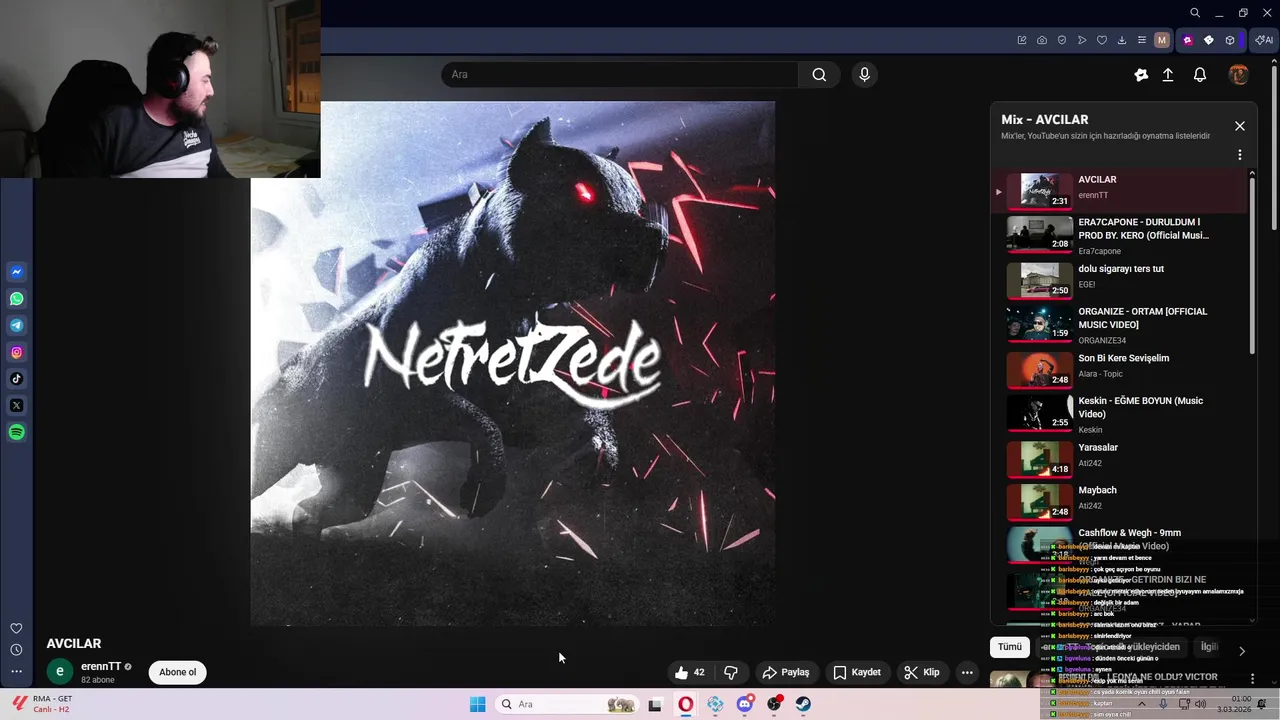Close the Mix - AVCILAR playlist panel
The height and width of the screenshot is (720, 1280).
[x=1239, y=126]
